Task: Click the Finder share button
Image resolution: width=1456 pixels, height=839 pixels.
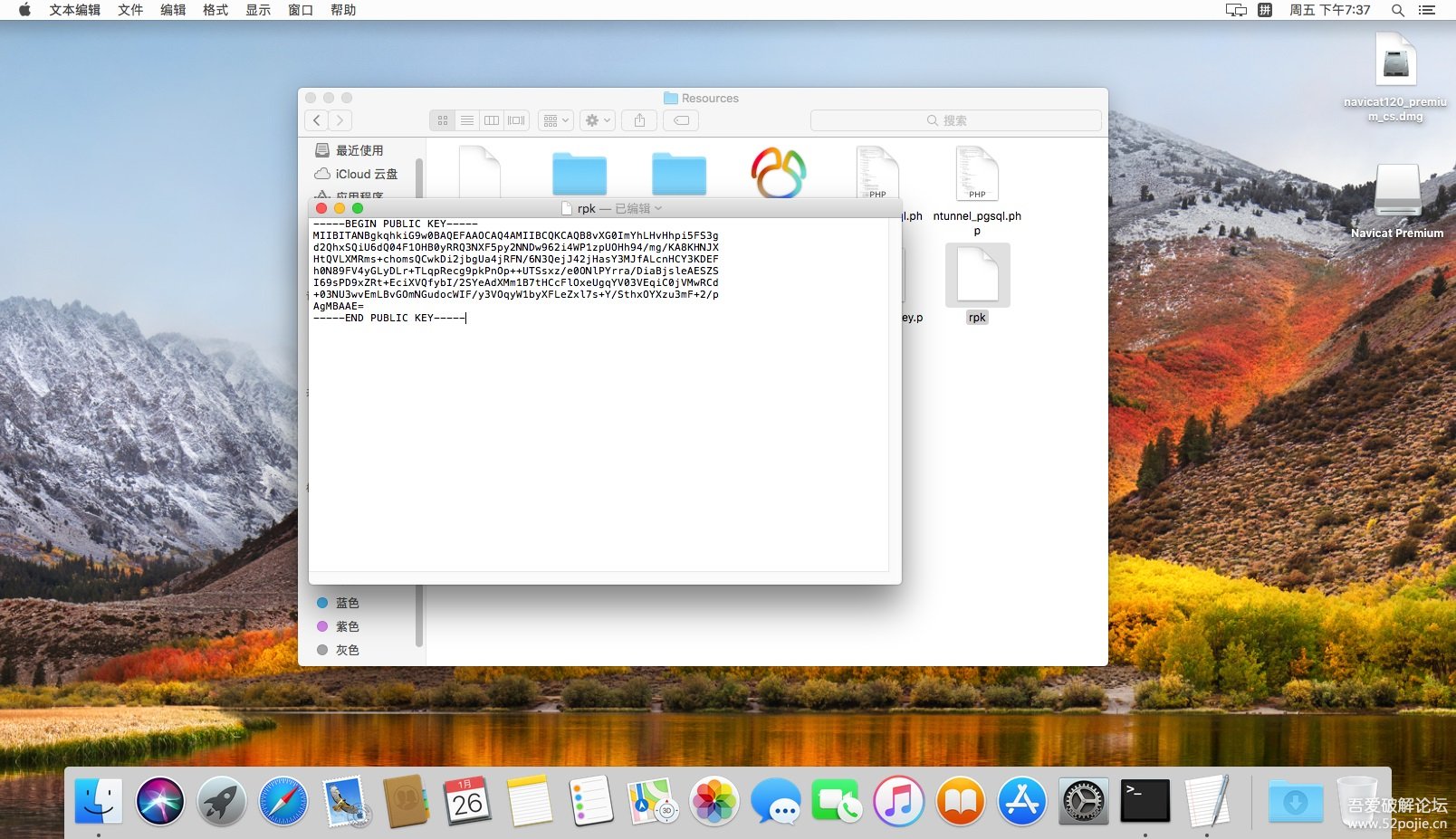Action: [x=639, y=120]
